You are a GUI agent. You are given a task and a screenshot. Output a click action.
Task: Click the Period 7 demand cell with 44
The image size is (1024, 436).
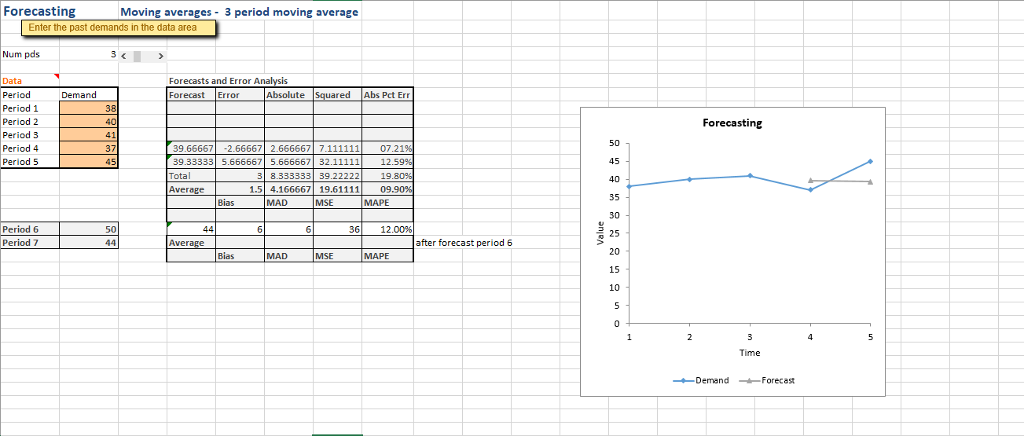click(x=89, y=242)
